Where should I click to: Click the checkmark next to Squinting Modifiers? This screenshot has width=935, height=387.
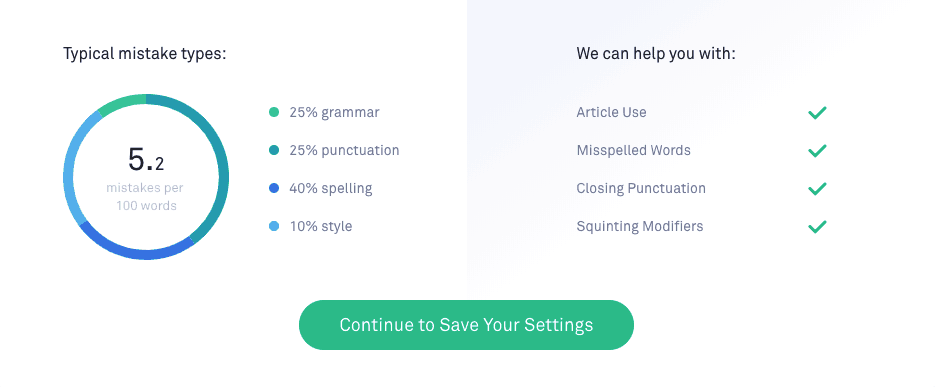click(x=817, y=227)
